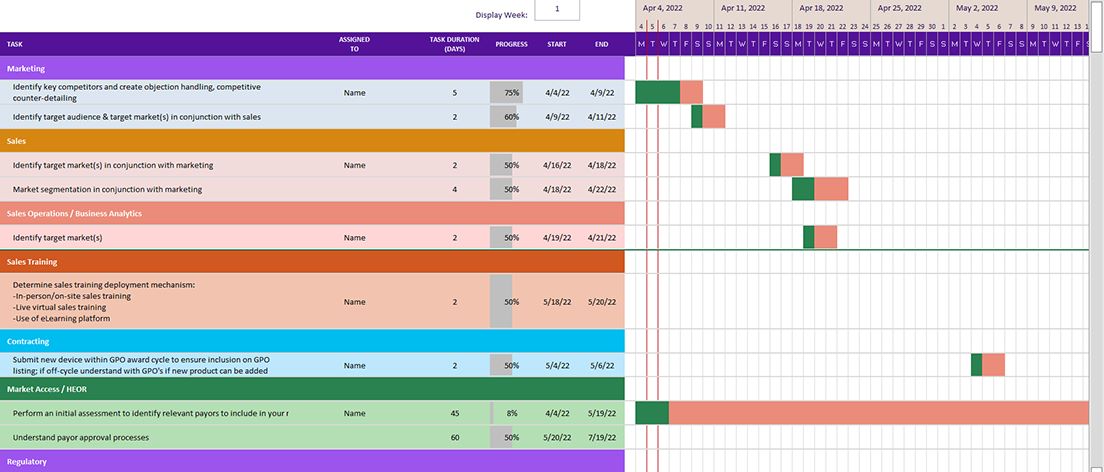Image resolution: width=1104 pixels, height=472 pixels.
Task: Click 'Identify target audience & target market(s)' task
Action: (x=137, y=117)
